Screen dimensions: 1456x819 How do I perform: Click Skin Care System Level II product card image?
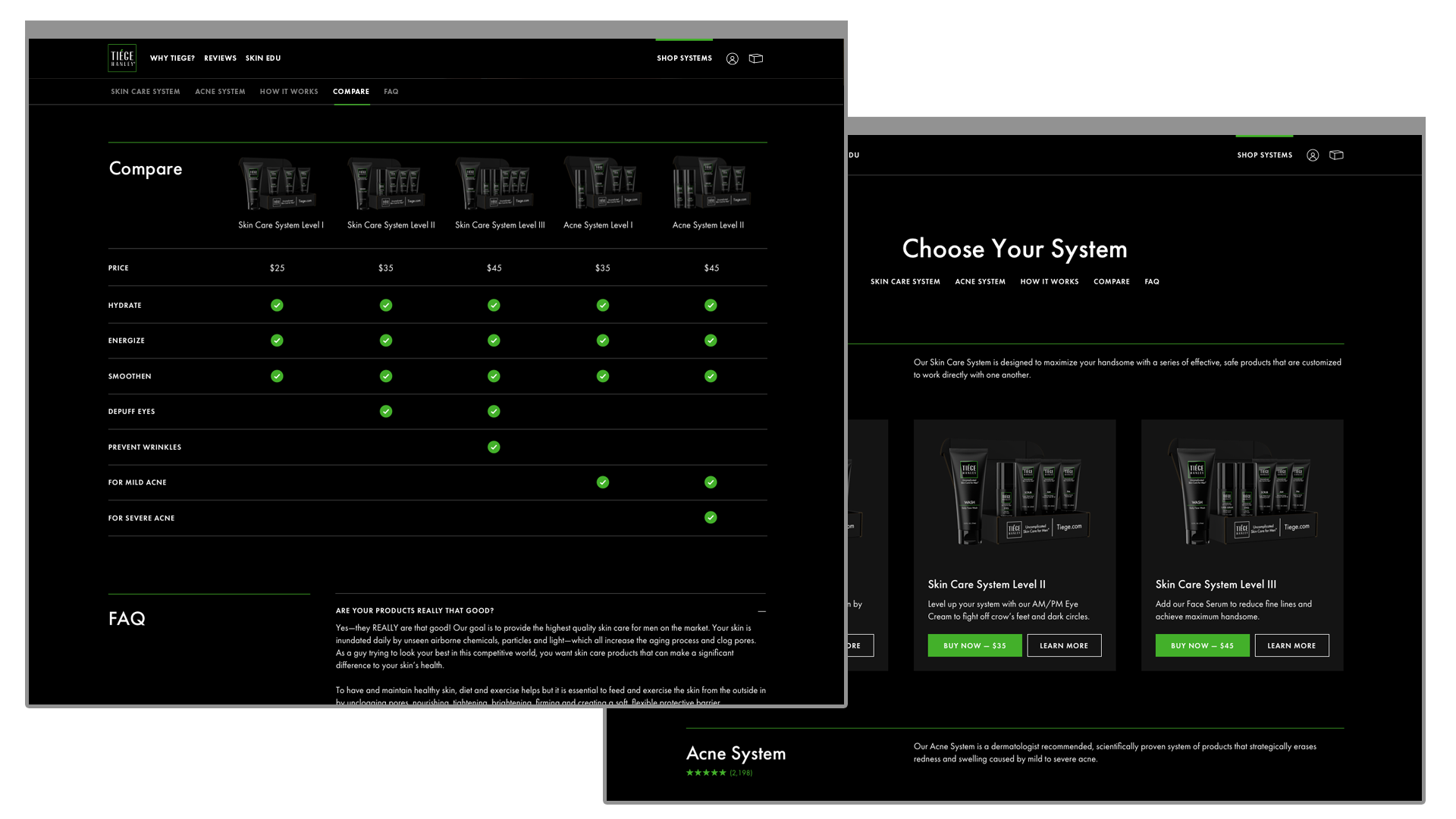(x=1014, y=493)
